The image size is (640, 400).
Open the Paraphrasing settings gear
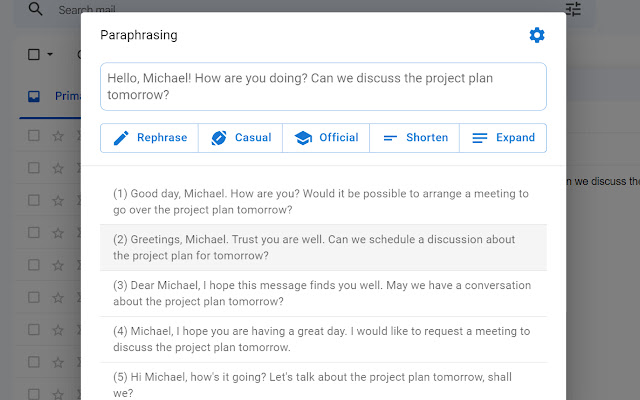click(537, 36)
